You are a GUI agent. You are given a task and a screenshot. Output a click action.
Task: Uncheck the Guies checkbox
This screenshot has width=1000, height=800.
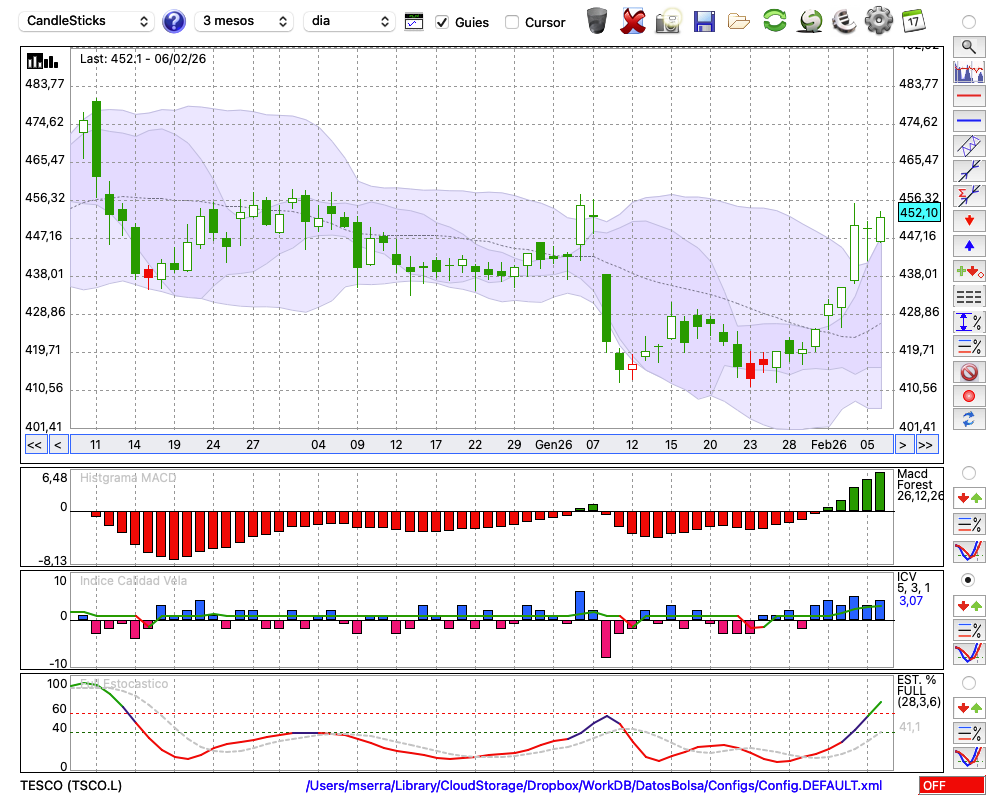tap(443, 22)
